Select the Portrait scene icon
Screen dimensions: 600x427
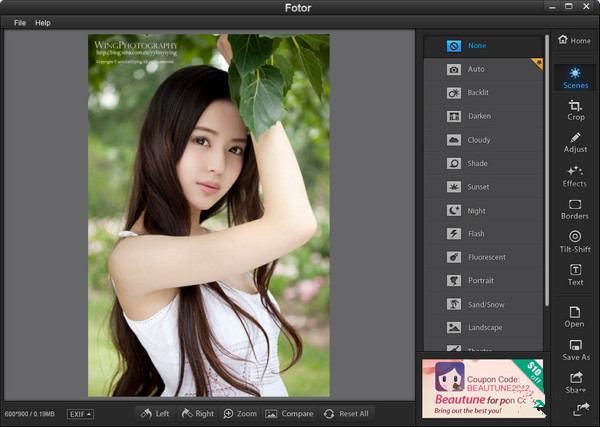pos(454,281)
